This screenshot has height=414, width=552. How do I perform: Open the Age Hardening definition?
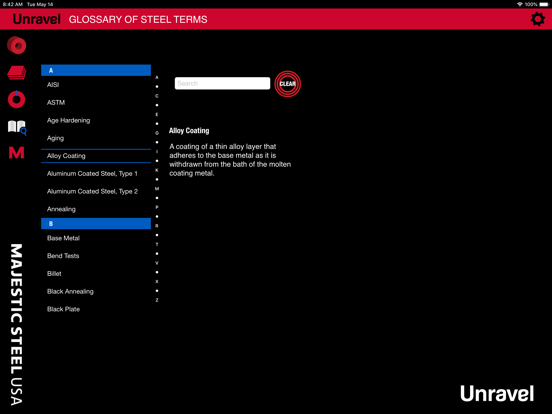pyautogui.click(x=96, y=120)
